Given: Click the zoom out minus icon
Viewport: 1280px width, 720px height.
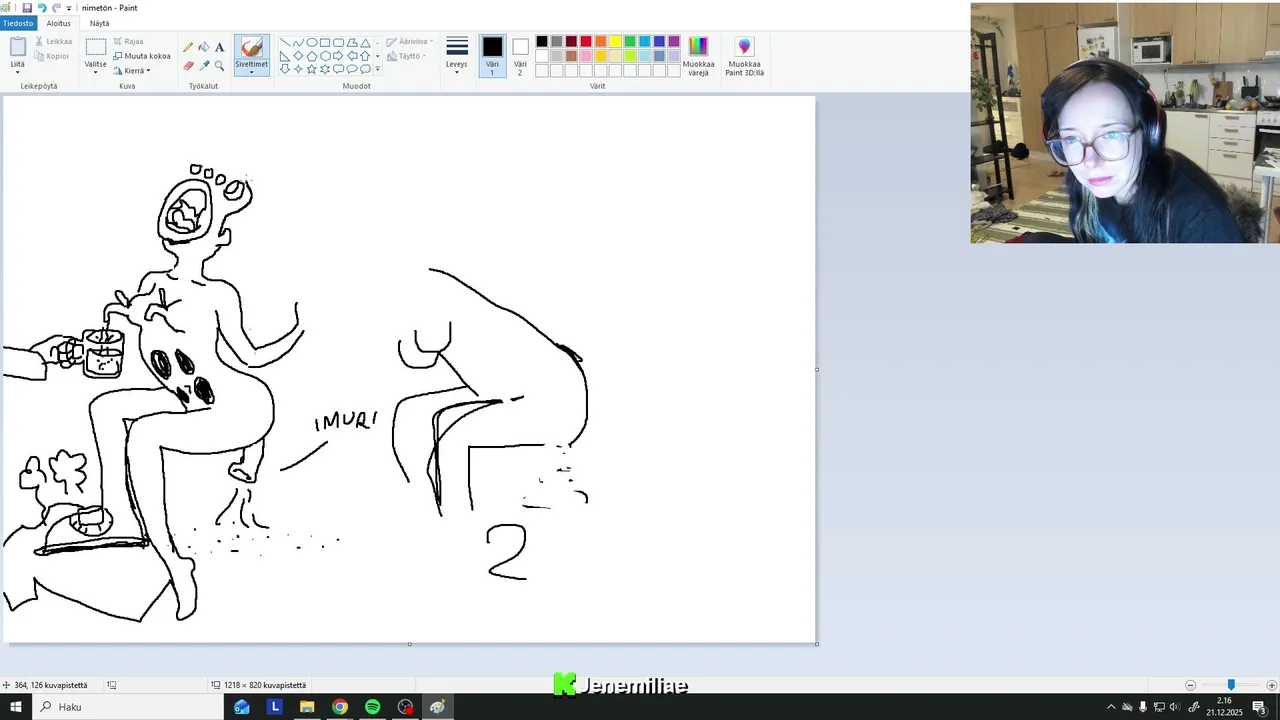Looking at the screenshot, I should click(1190, 685).
